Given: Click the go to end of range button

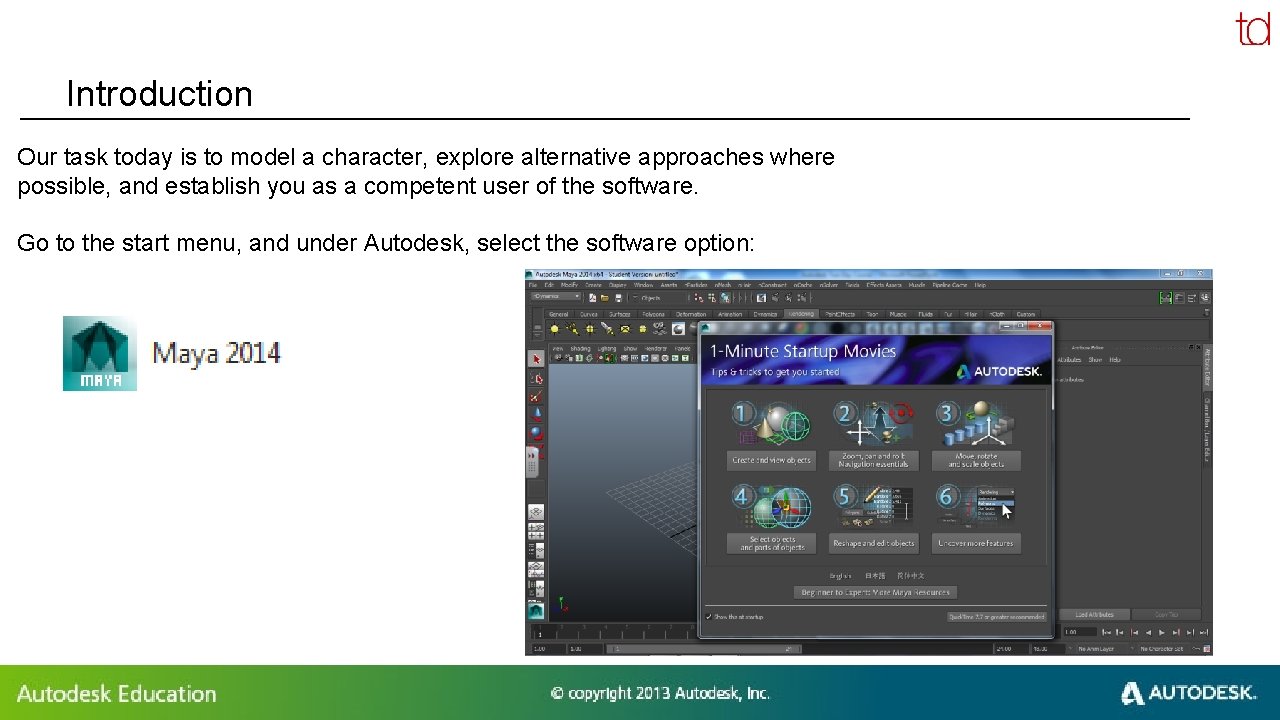Looking at the screenshot, I should click(x=1203, y=632).
